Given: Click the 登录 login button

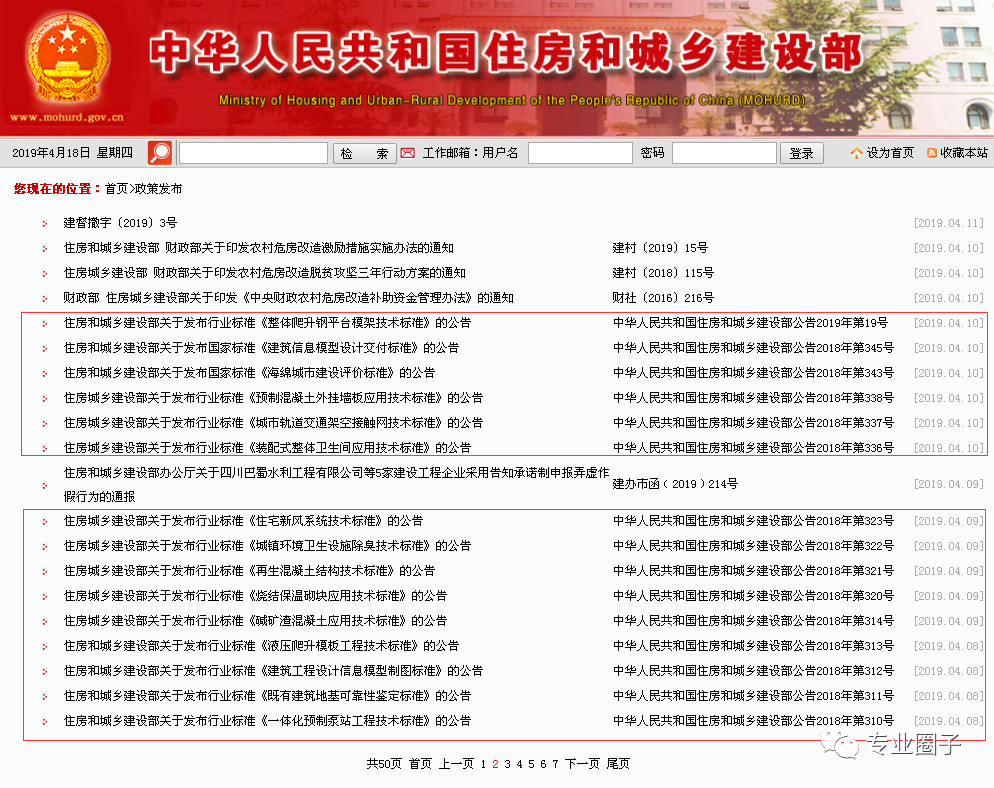Looking at the screenshot, I should point(801,153).
